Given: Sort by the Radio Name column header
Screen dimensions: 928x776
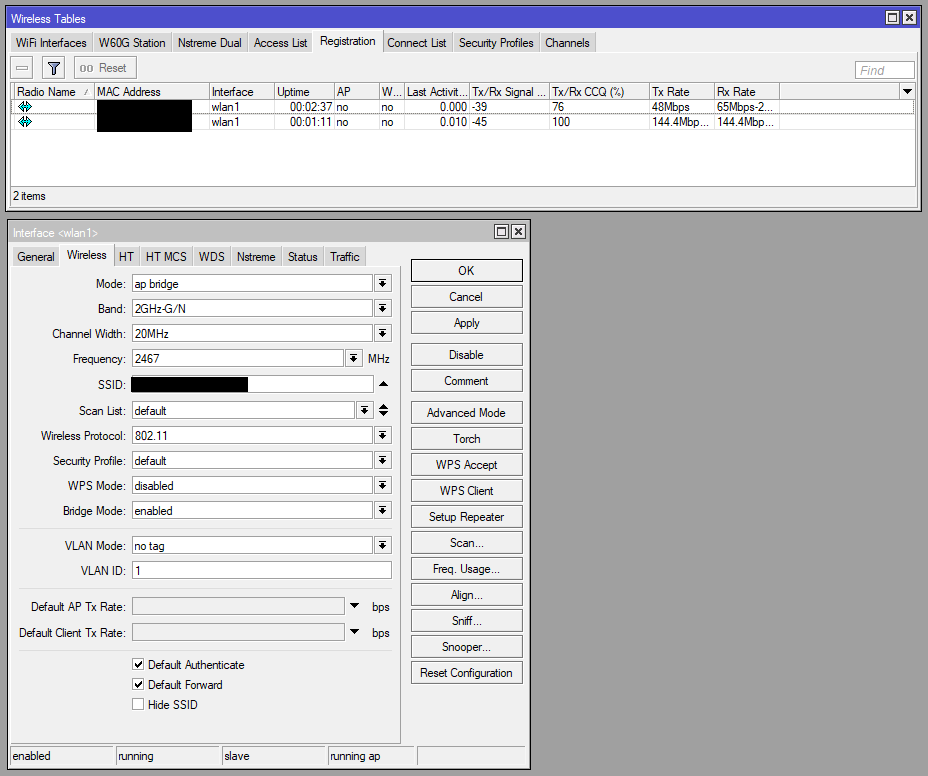Looking at the screenshot, I should [x=53, y=92].
